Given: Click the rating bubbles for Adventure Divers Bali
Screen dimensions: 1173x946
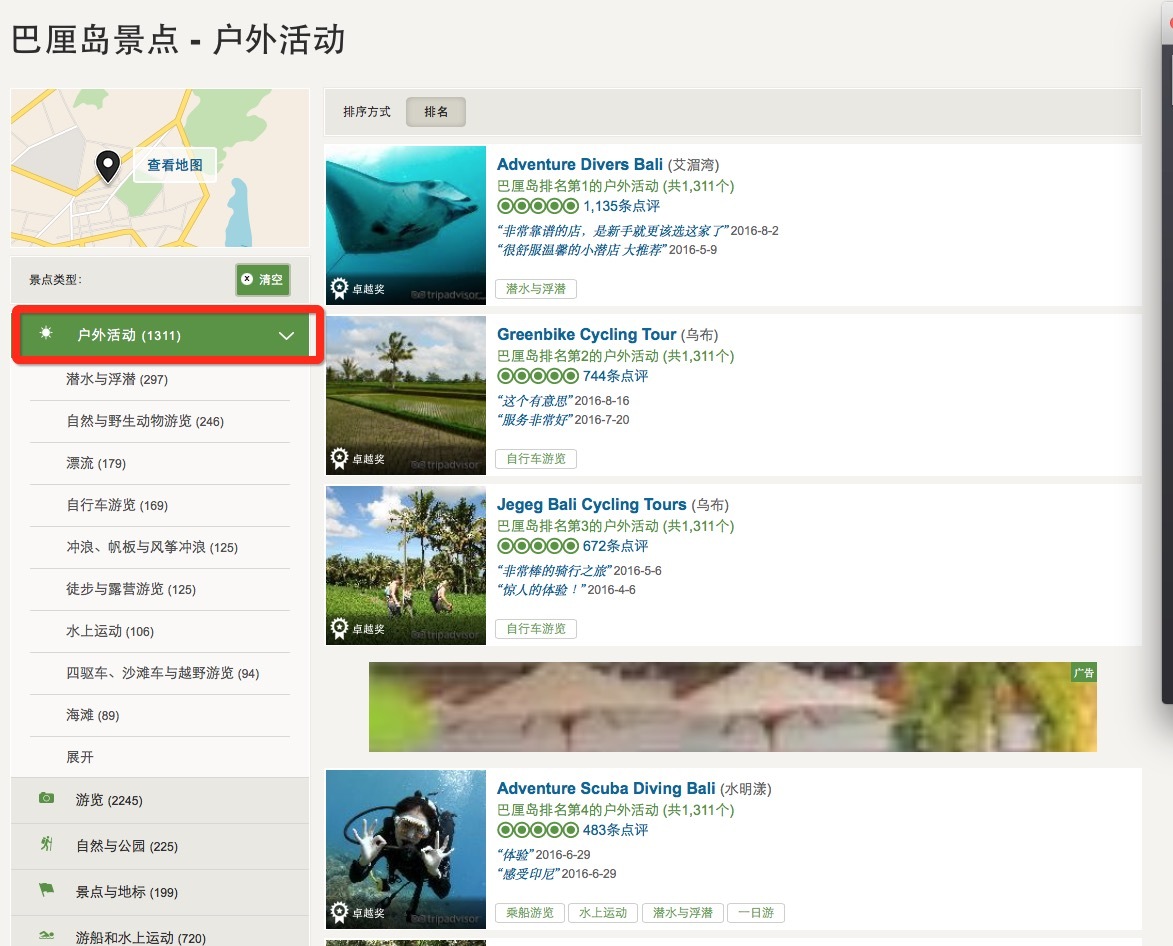Looking at the screenshot, I should 538,206.
